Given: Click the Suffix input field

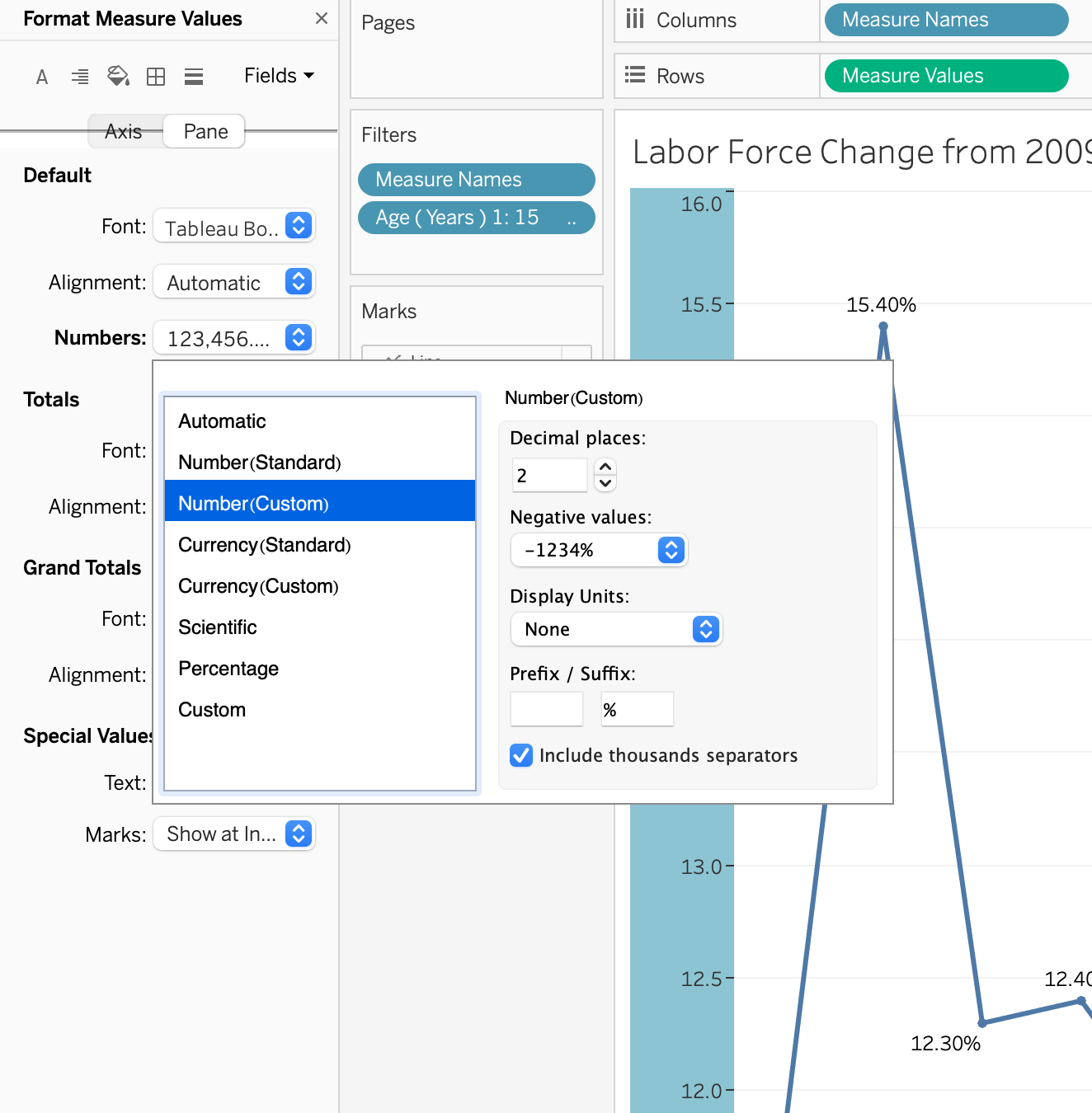Looking at the screenshot, I should coord(637,709).
